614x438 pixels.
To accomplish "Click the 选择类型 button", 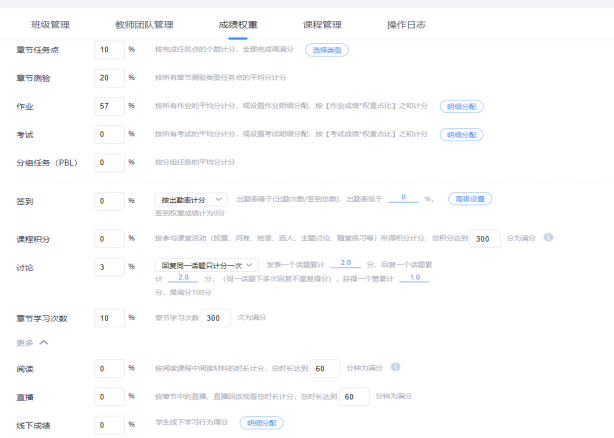I will tap(355, 49).
